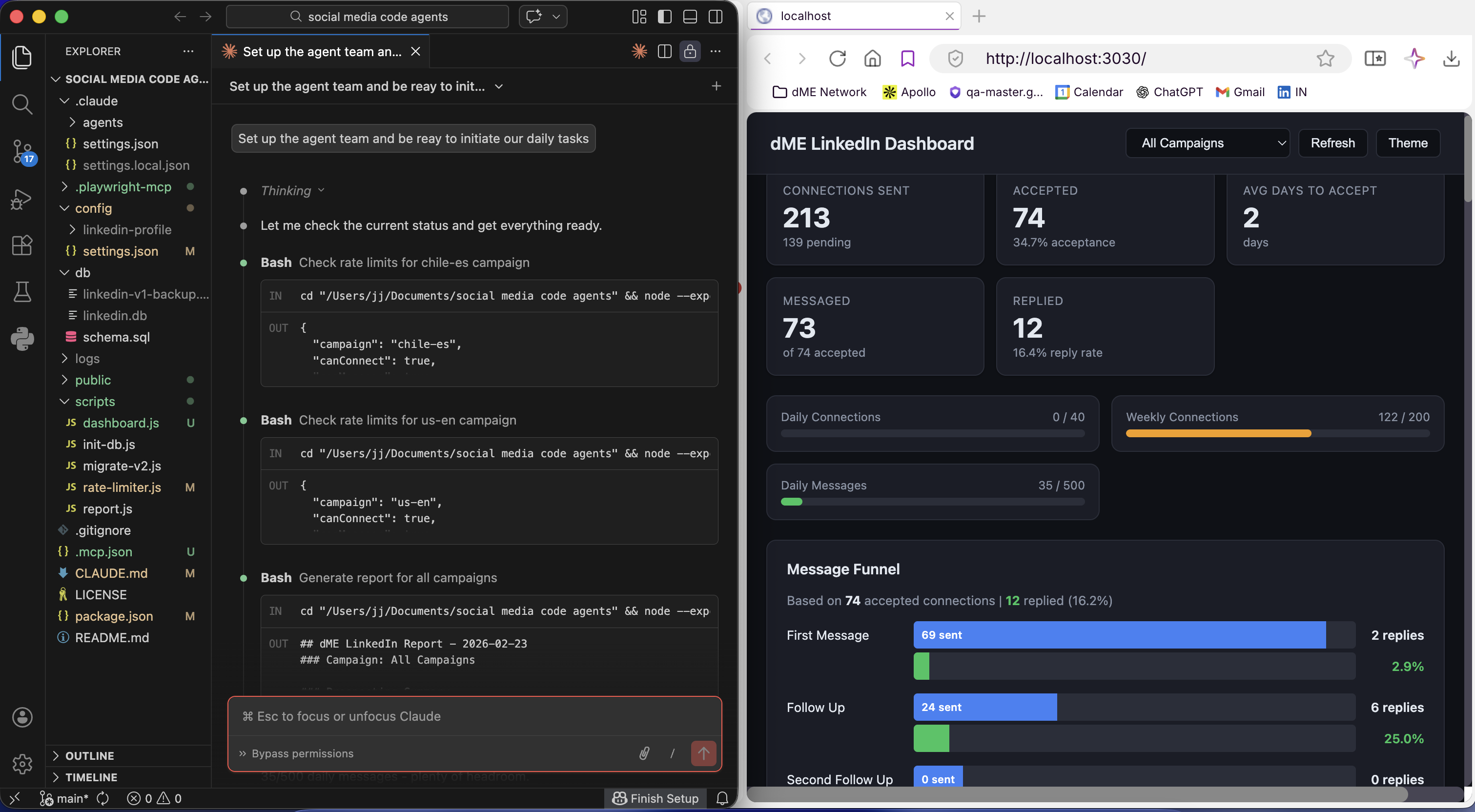1475x812 pixels.
Task: Toggle the primary sidebar layout icon
Action: tap(665, 17)
